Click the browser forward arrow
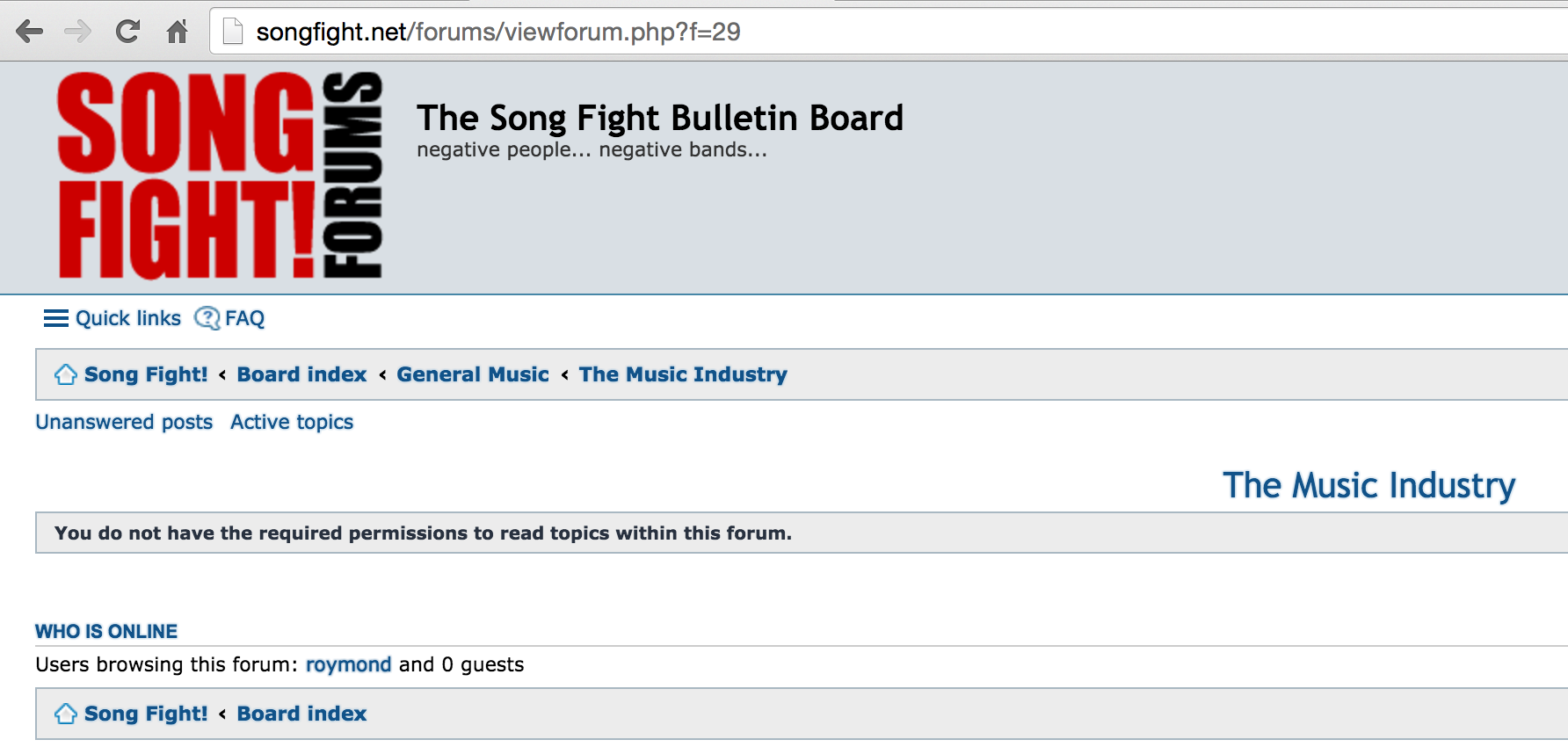 (78, 33)
